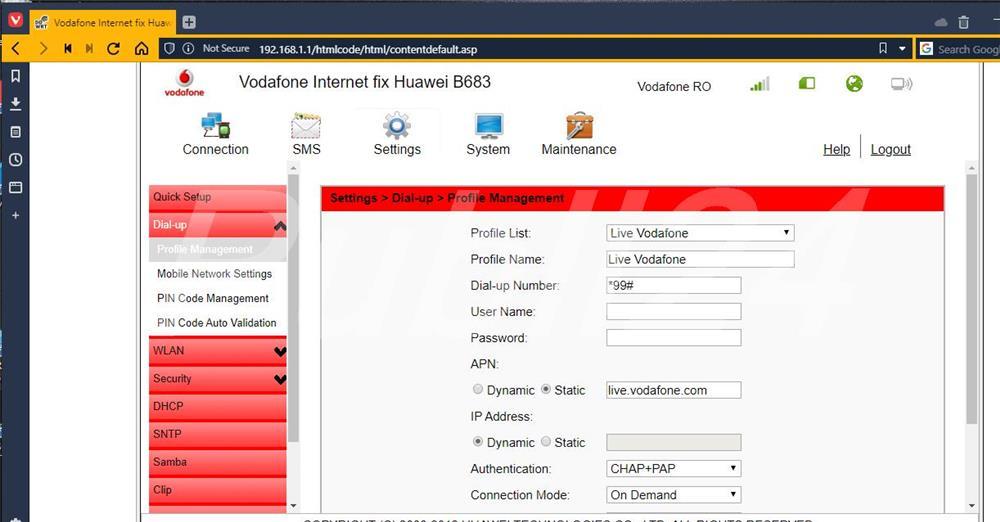
Task: Open the closed tabs trash icon
Action: click(x=964, y=22)
